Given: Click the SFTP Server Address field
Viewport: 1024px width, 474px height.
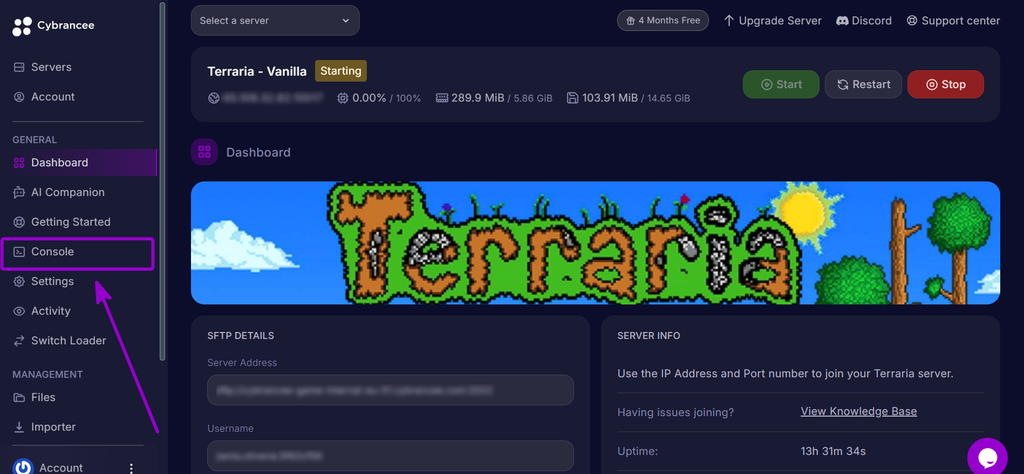Looking at the screenshot, I should (x=391, y=390).
